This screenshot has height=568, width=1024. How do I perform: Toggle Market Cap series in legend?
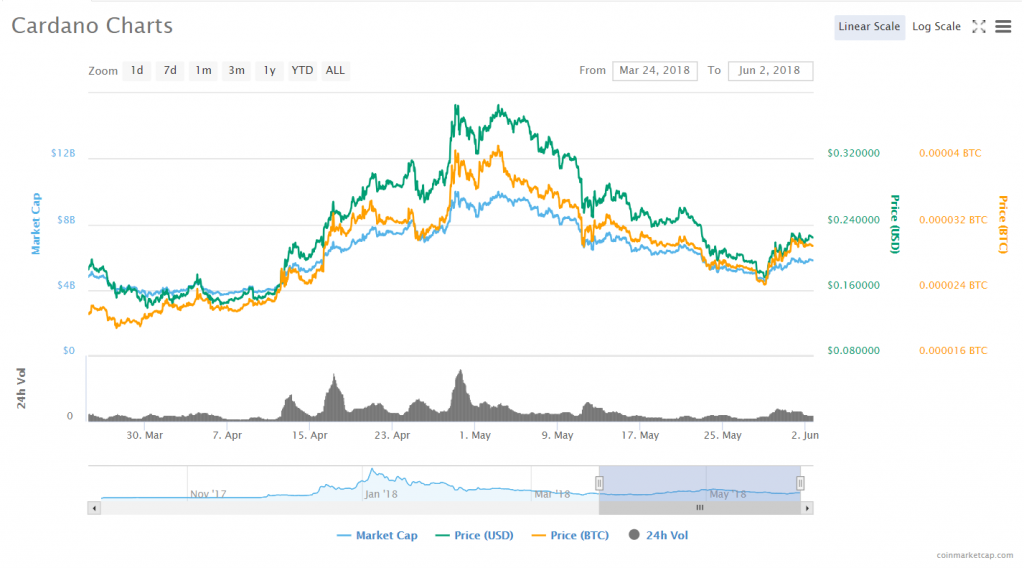pos(377,535)
